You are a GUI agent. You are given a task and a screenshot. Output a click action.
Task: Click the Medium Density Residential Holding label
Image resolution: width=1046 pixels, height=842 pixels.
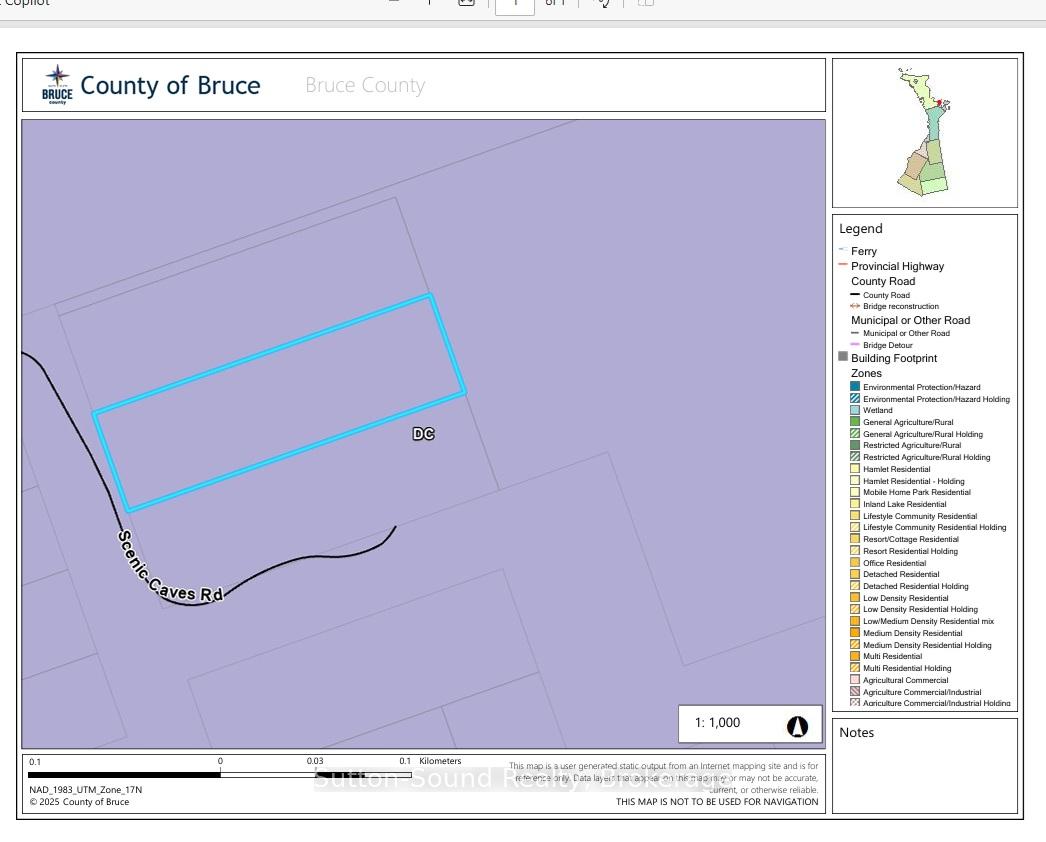pyautogui.click(x=927, y=645)
